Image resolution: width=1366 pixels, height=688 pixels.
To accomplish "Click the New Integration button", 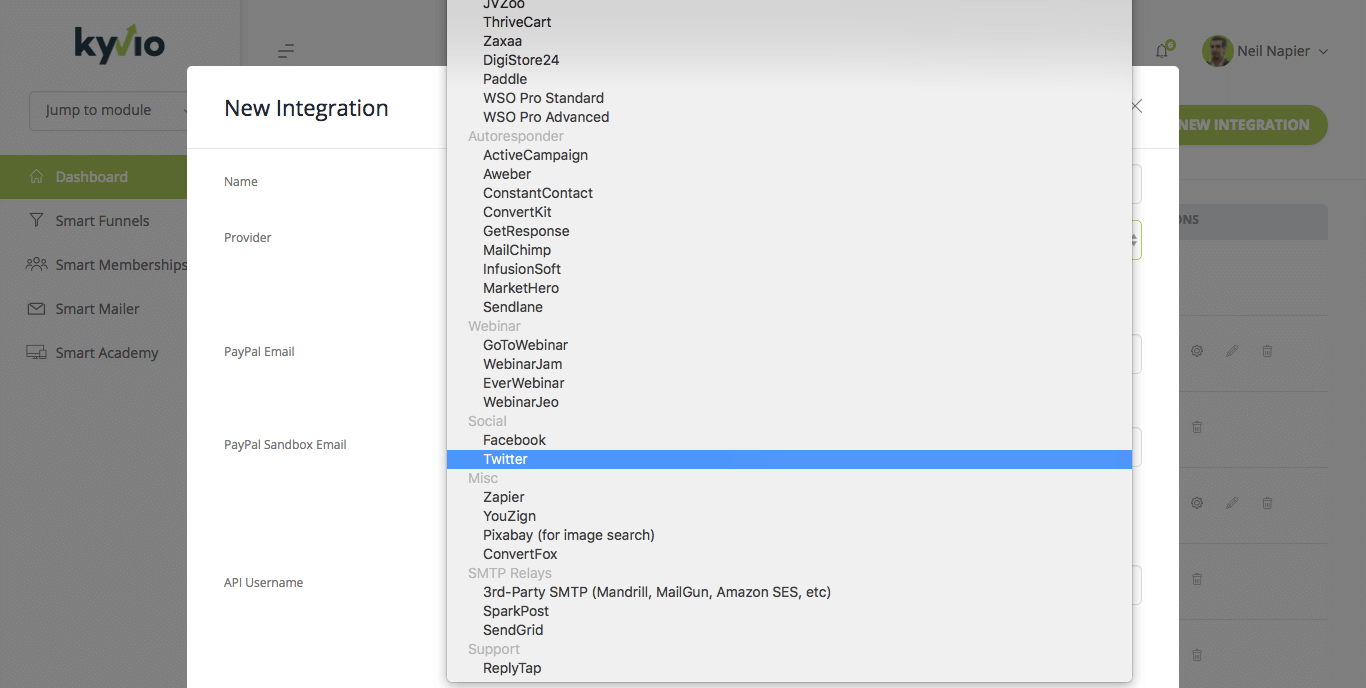I will (x=1243, y=125).
